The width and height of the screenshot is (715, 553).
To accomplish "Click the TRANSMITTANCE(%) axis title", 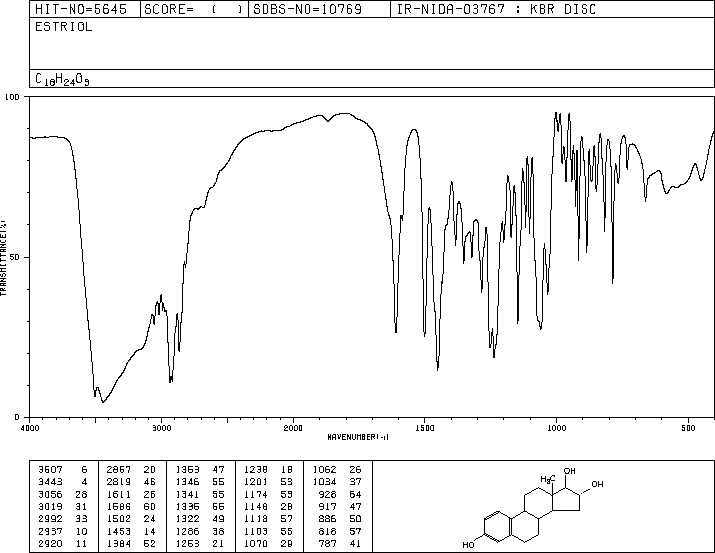I will [x=3, y=258].
